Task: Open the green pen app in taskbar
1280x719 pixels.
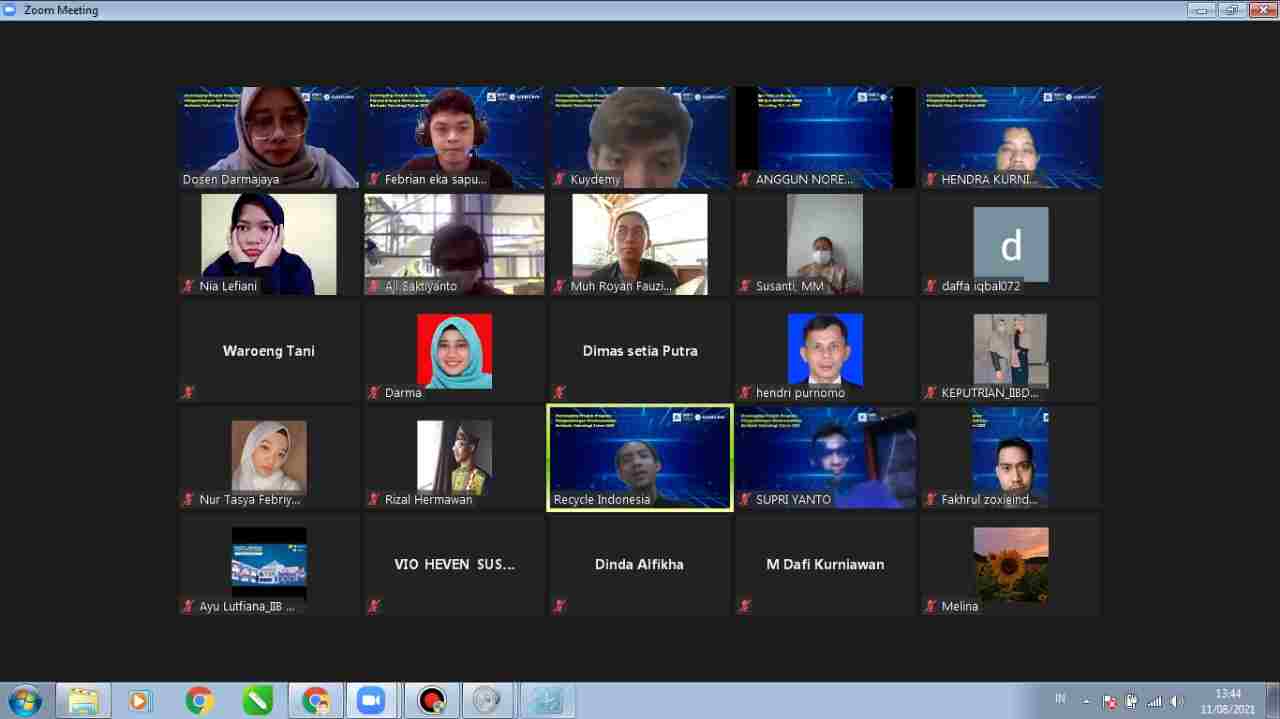Action: pos(257,700)
